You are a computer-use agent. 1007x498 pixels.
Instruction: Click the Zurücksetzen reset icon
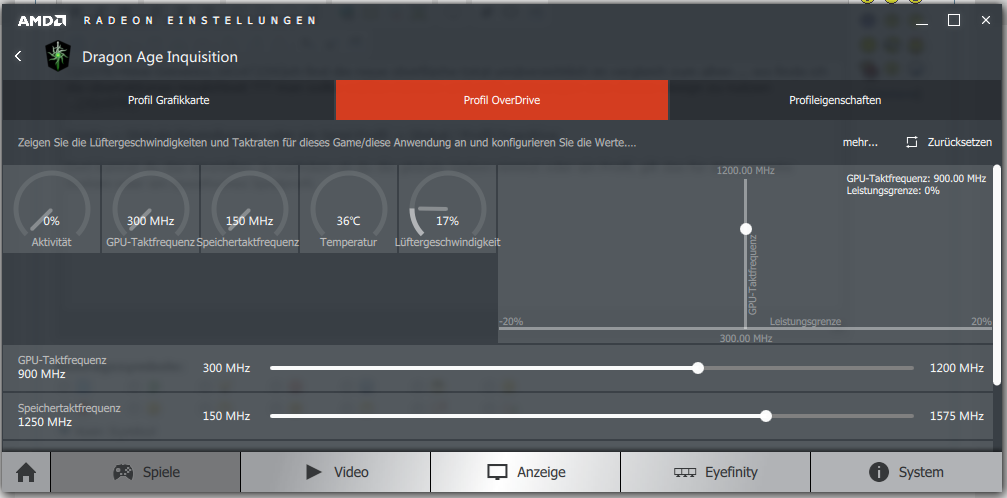point(911,142)
